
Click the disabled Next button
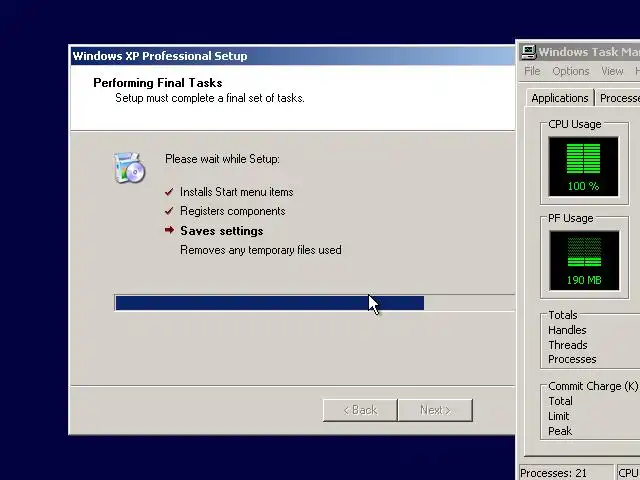pyautogui.click(x=435, y=410)
